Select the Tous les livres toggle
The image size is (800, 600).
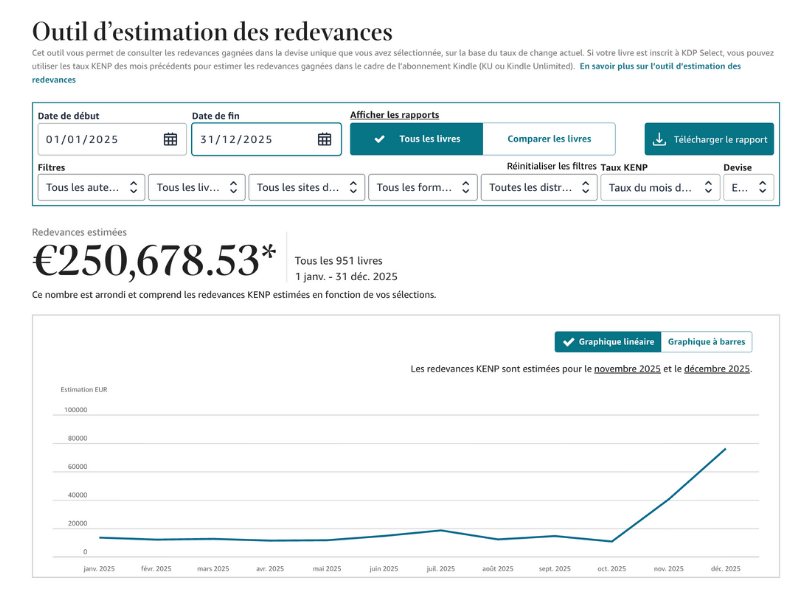click(416, 139)
